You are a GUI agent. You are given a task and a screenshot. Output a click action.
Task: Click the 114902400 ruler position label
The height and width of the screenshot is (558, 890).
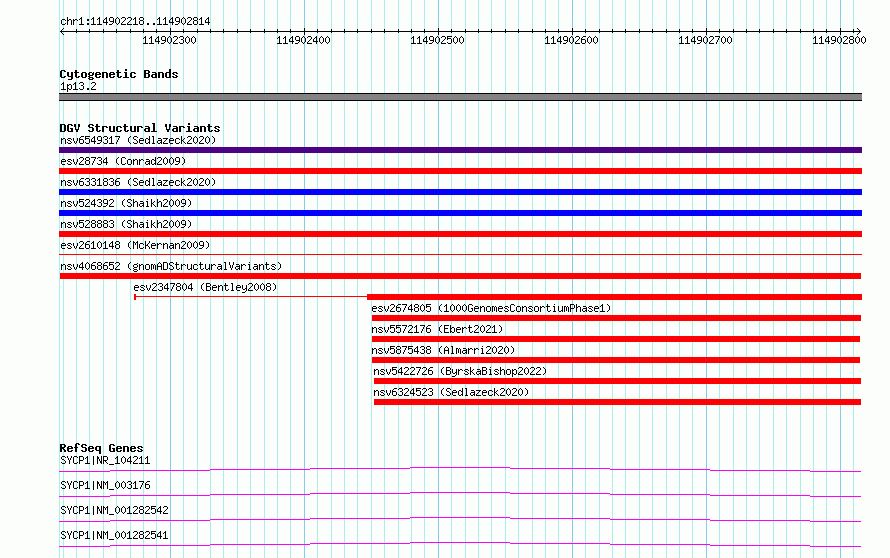(x=303, y=40)
